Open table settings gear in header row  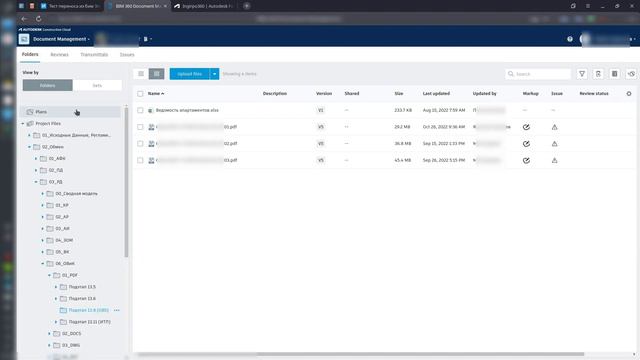click(x=629, y=93)
